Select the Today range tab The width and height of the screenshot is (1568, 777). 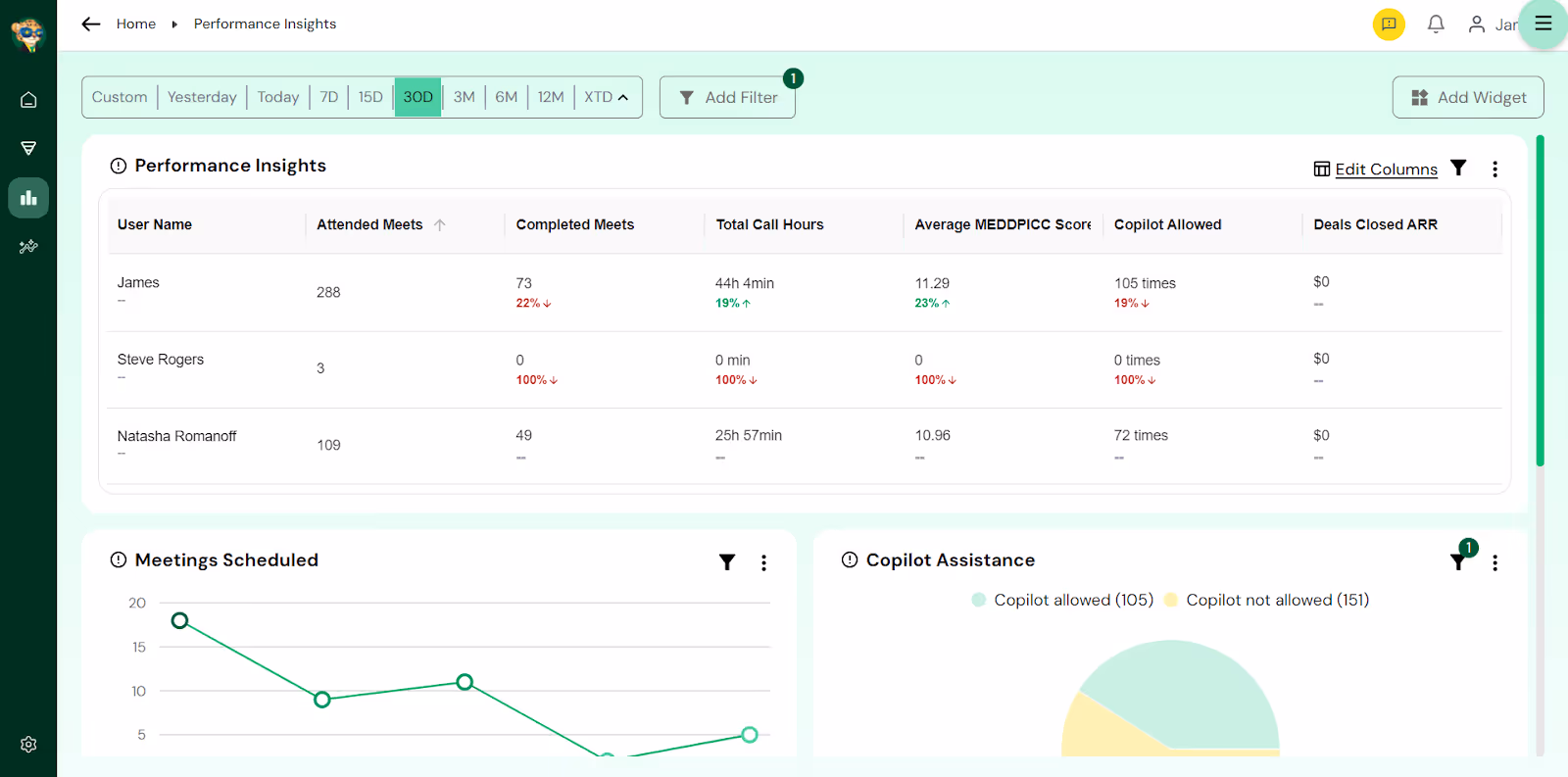tap(278, 97)
